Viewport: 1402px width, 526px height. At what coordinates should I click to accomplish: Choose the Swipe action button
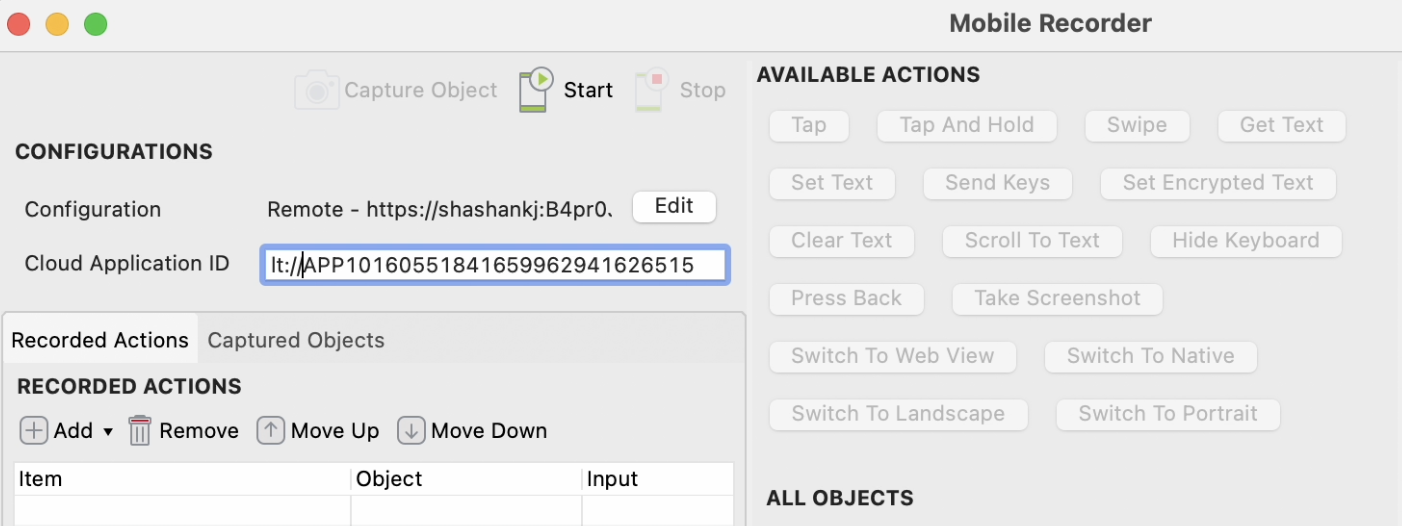(1137, 125)
